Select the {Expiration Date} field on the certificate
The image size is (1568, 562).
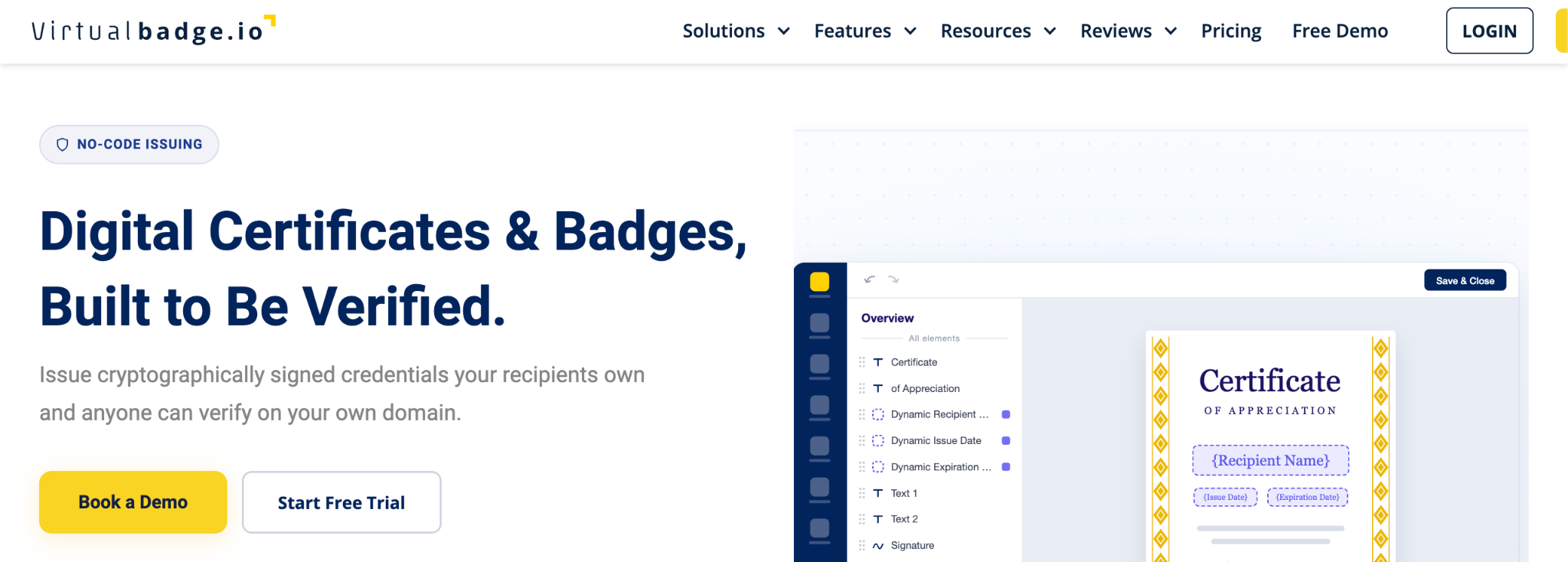pyautogui.click(x=1308, y=497)
